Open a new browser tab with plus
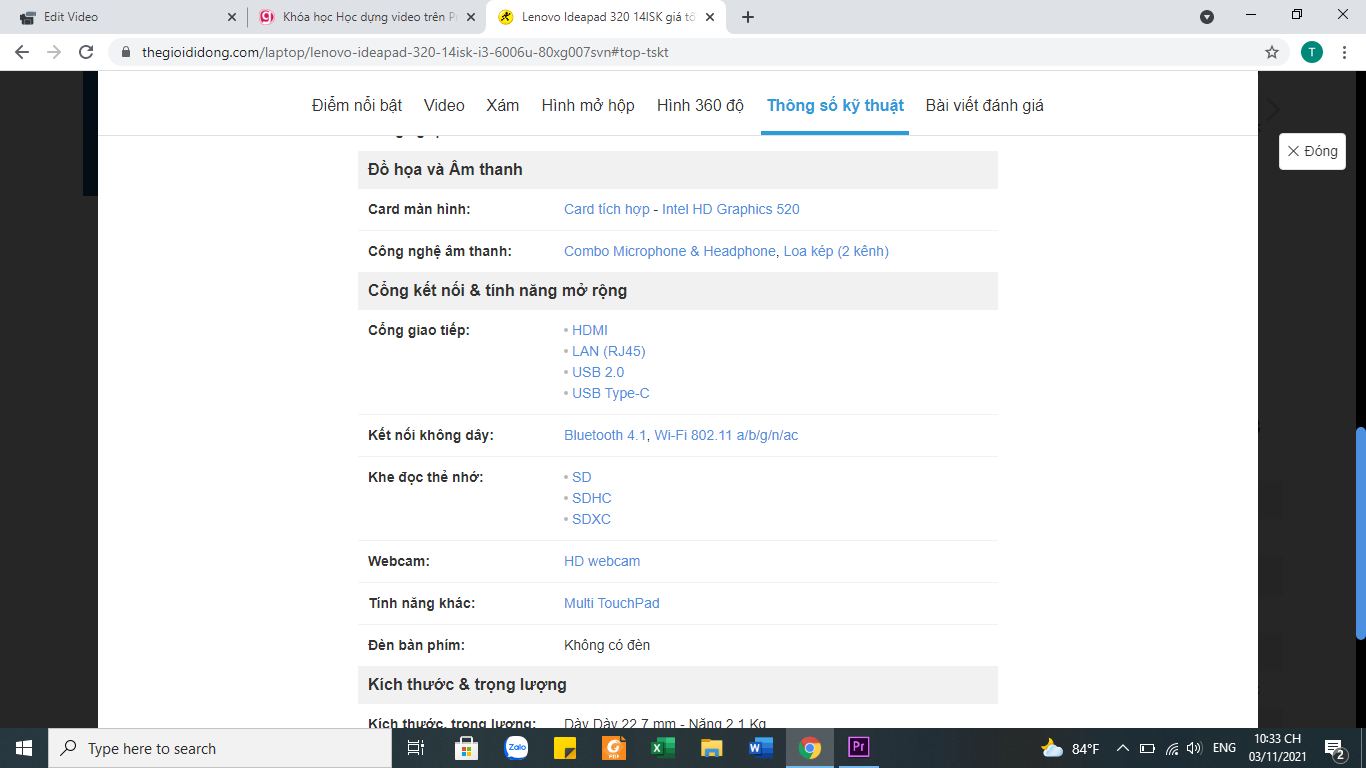This screenshot has height=768, width=1366. pyautogui.click(x=748, y=17)
